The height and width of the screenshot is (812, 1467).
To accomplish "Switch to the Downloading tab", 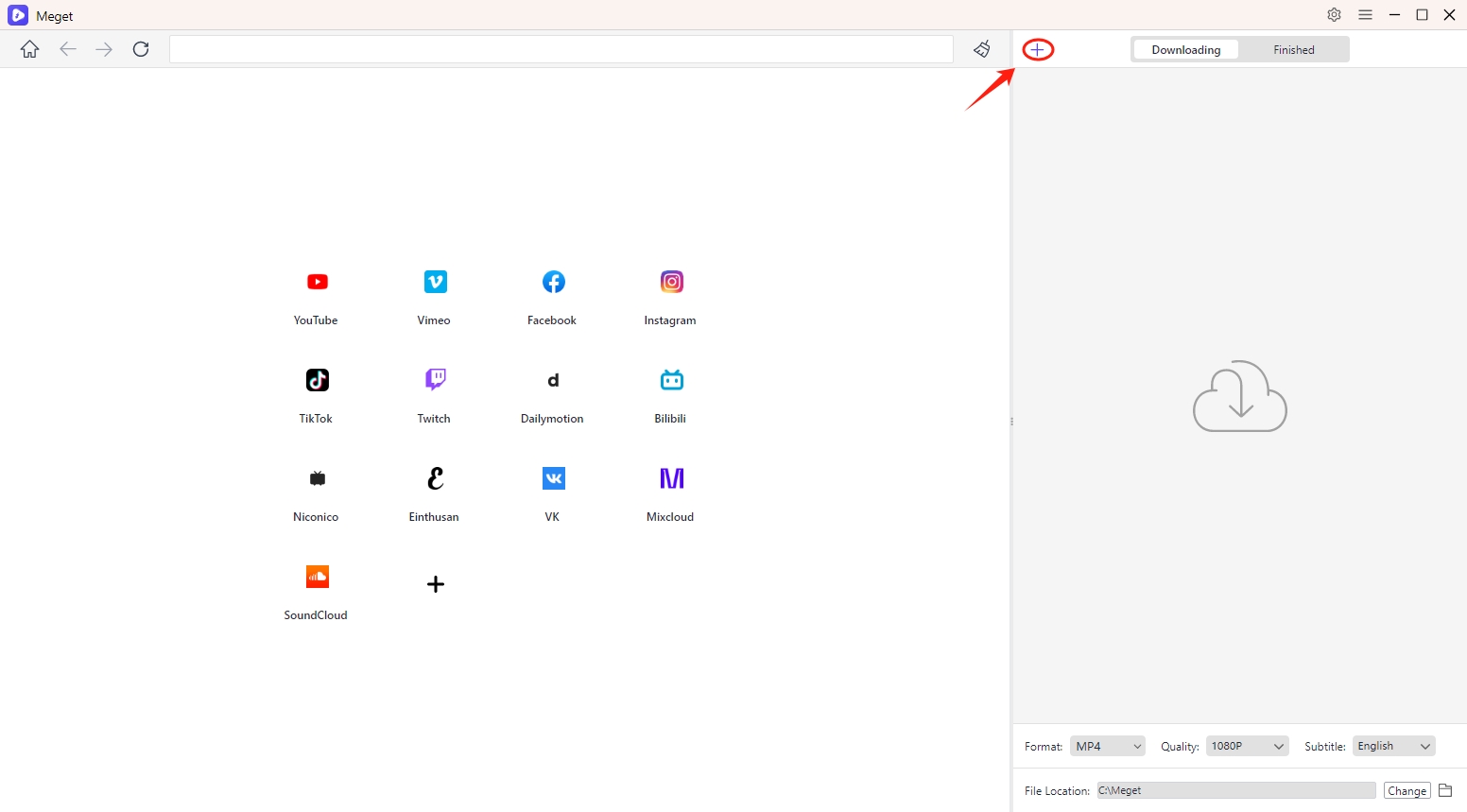I will [1186, 50].
